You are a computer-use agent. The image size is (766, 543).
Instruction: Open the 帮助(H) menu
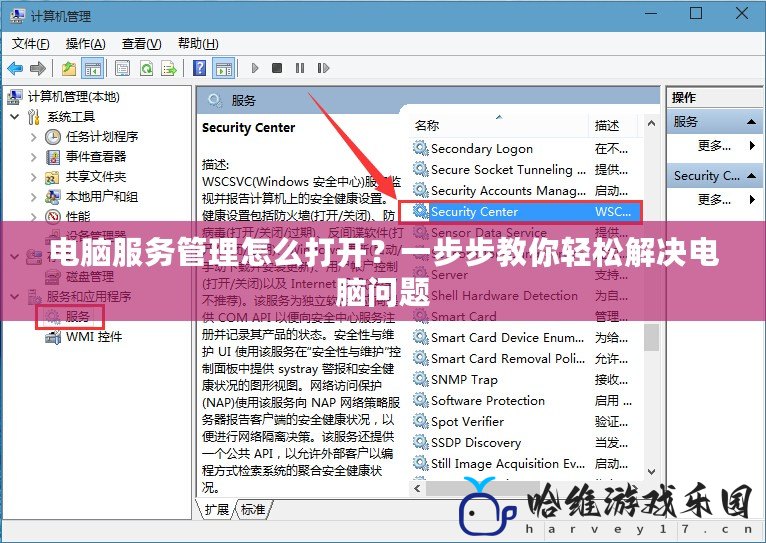click(x=198, y=44)
